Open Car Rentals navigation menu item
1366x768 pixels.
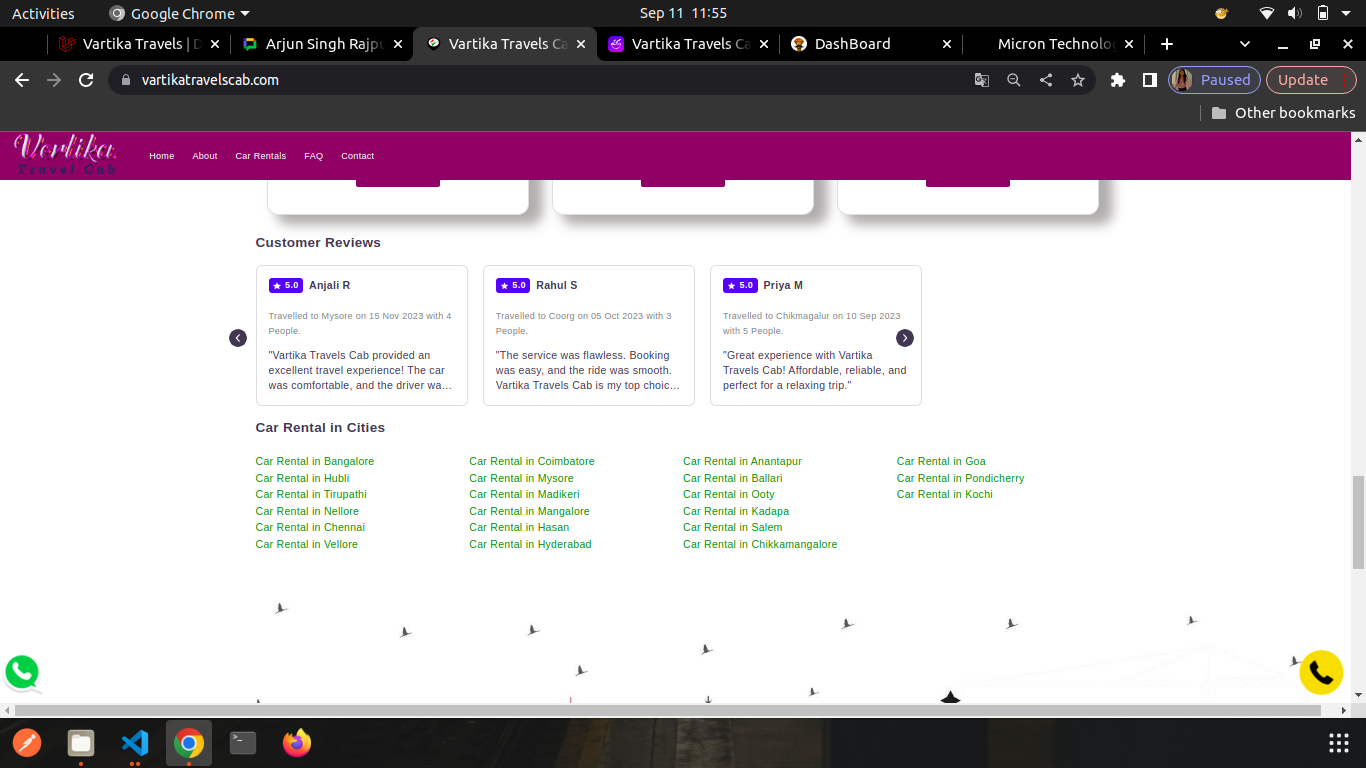tap(260, 156)
